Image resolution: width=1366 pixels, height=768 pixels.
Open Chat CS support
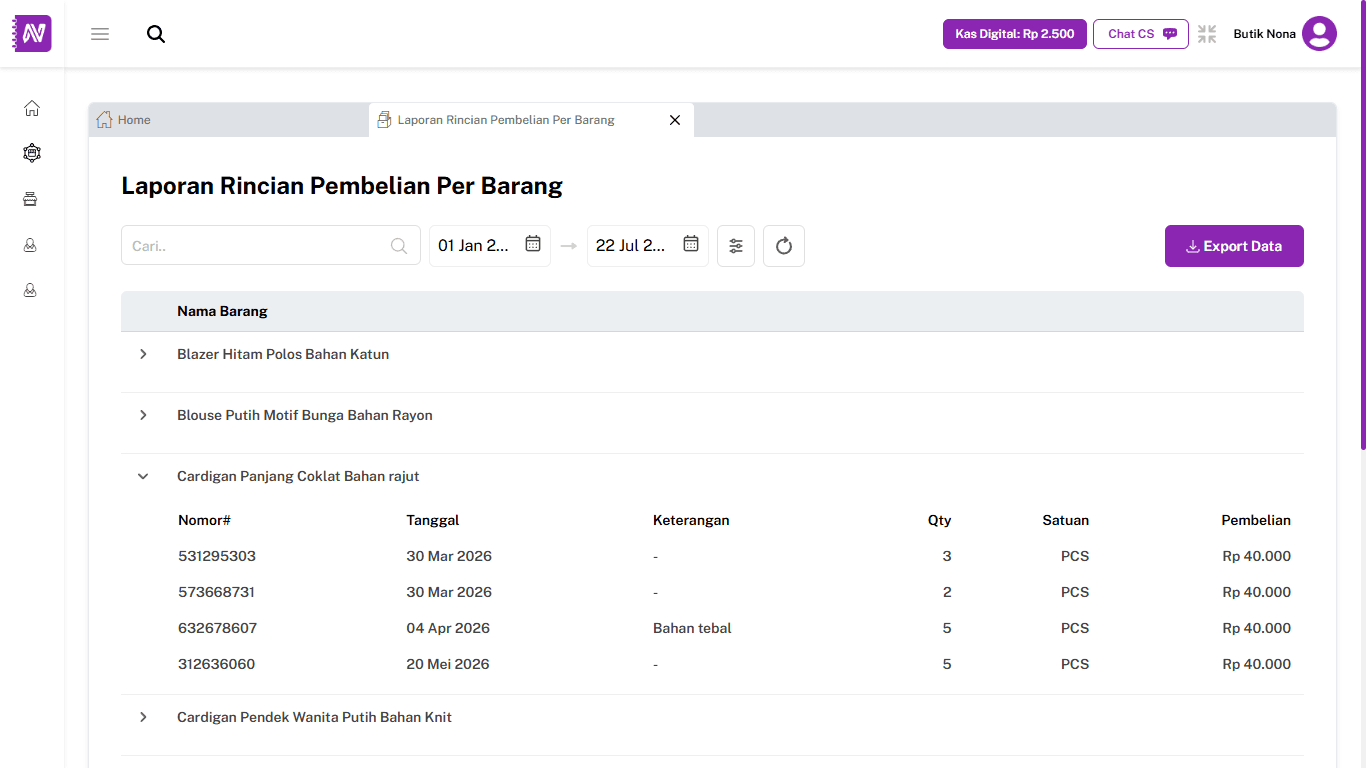(x=1141, y=34)
